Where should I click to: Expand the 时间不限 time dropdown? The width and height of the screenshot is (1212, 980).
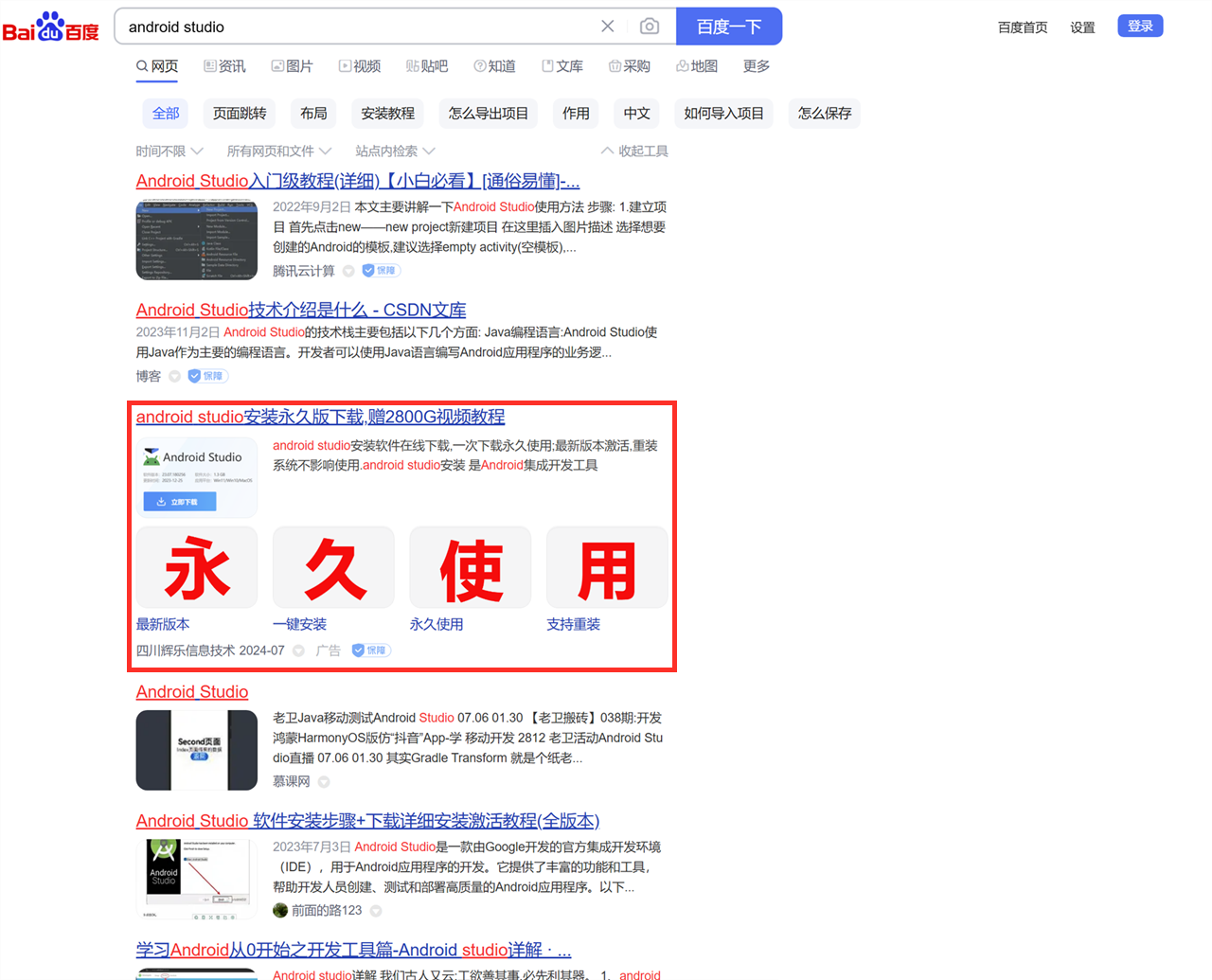click(169, 151)
